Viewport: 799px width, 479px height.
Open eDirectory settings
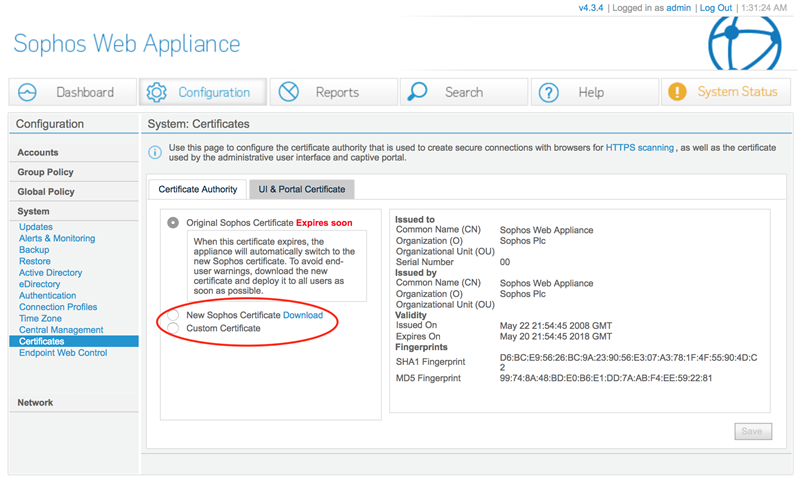40,284
